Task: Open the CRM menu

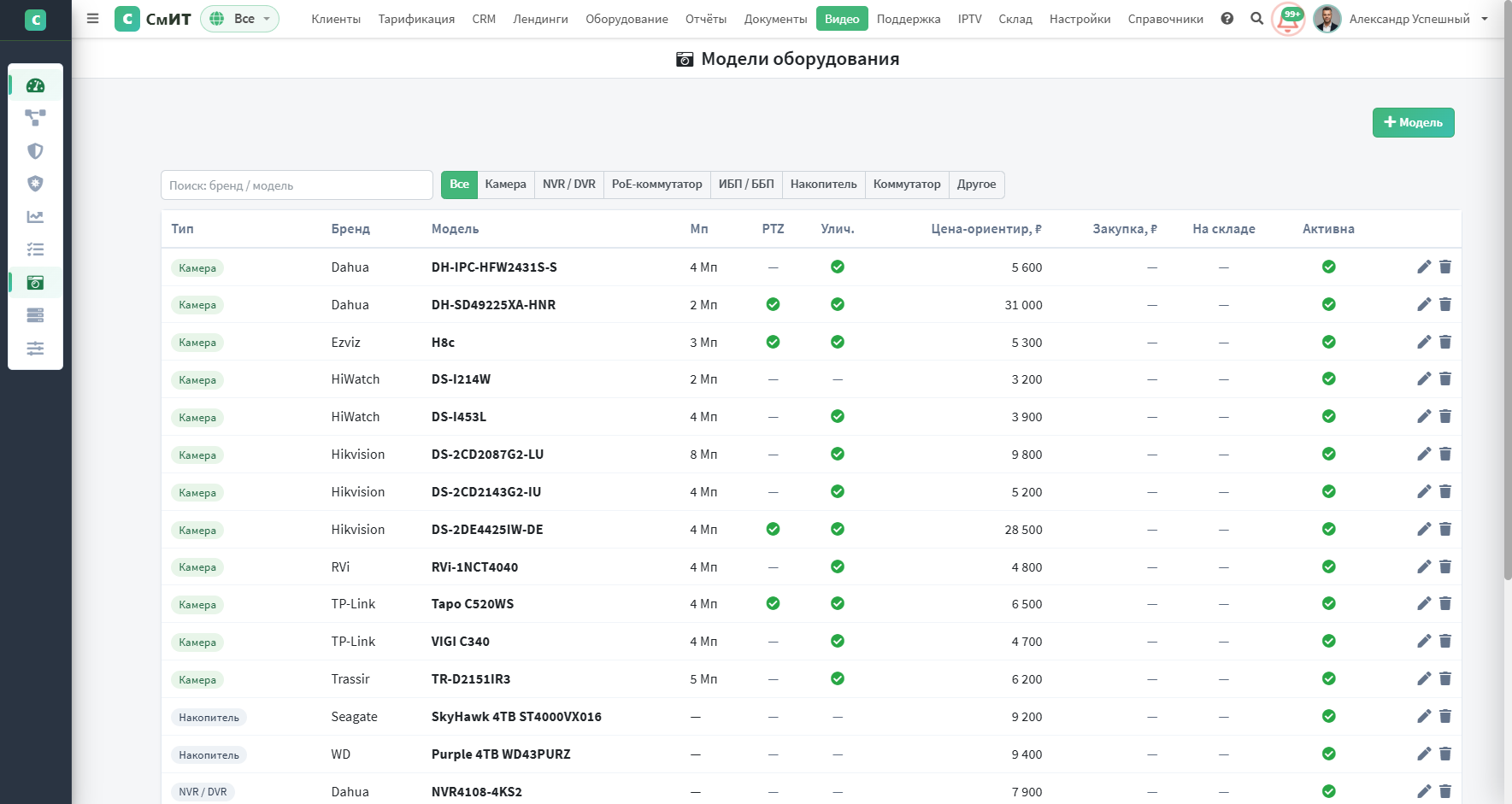Action: (484, 19)
